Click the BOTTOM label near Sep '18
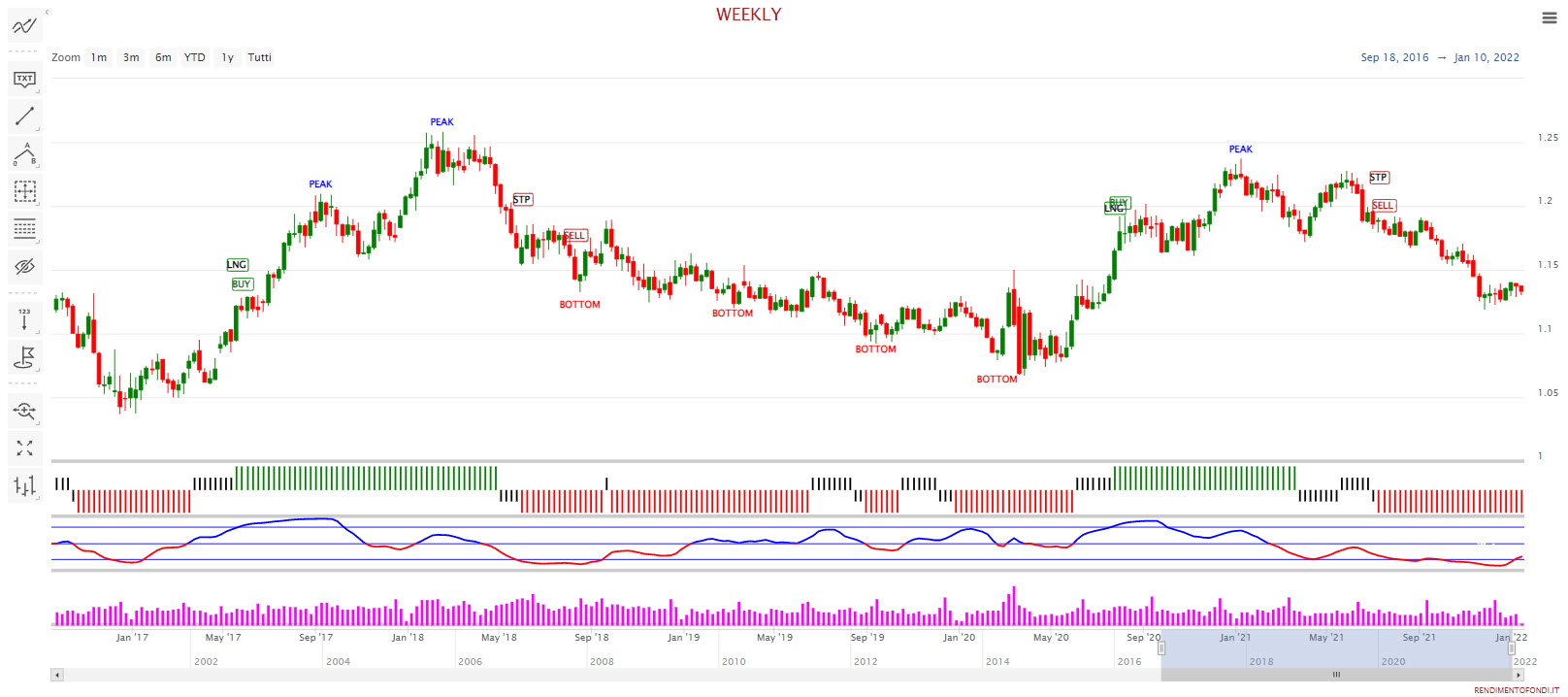 (x=579, y=305)
